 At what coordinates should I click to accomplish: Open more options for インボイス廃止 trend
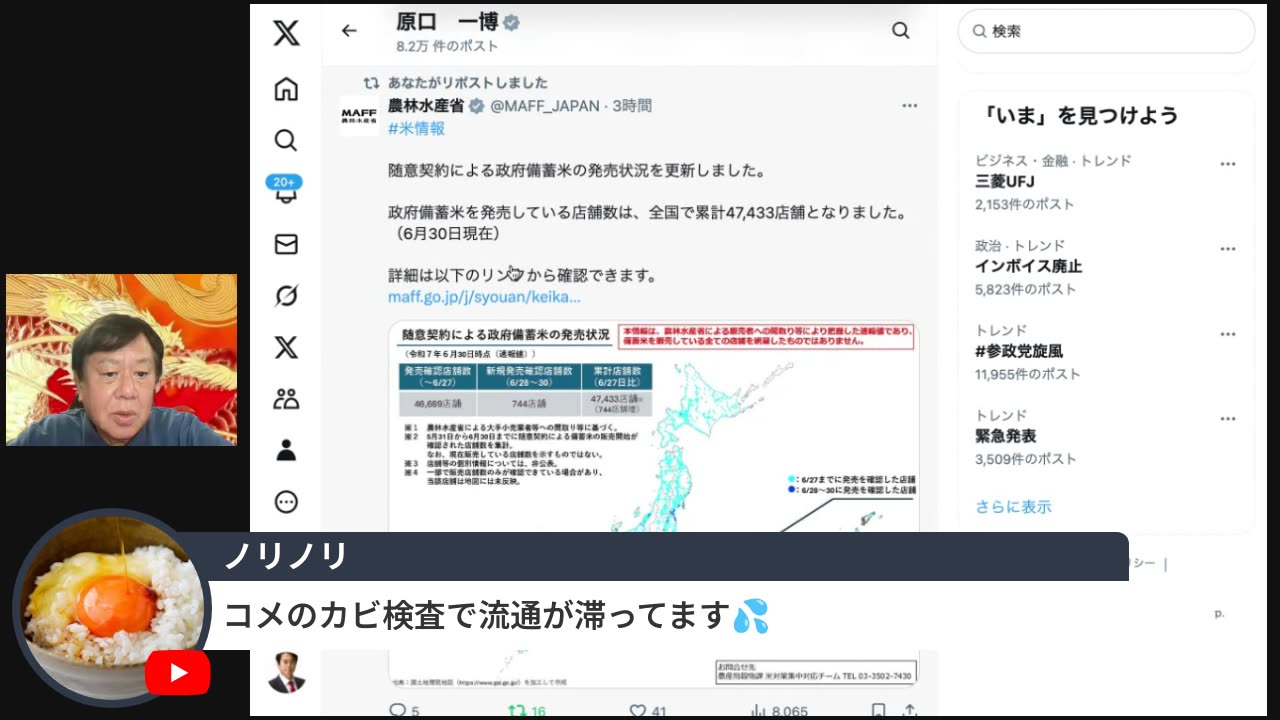coord(1228,249)
